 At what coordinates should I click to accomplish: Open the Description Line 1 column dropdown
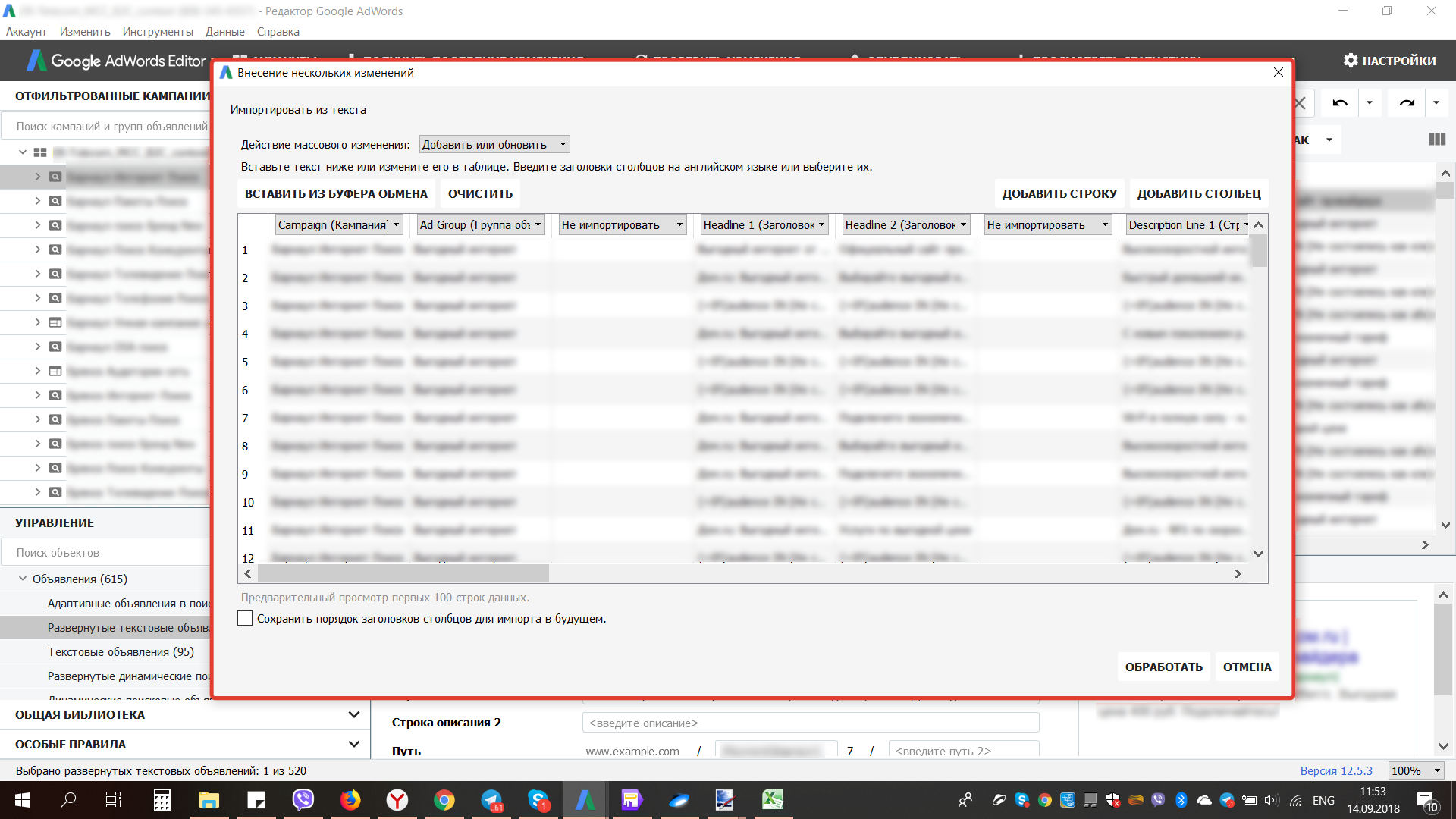pyautogui.click(x=1188, y=224)
